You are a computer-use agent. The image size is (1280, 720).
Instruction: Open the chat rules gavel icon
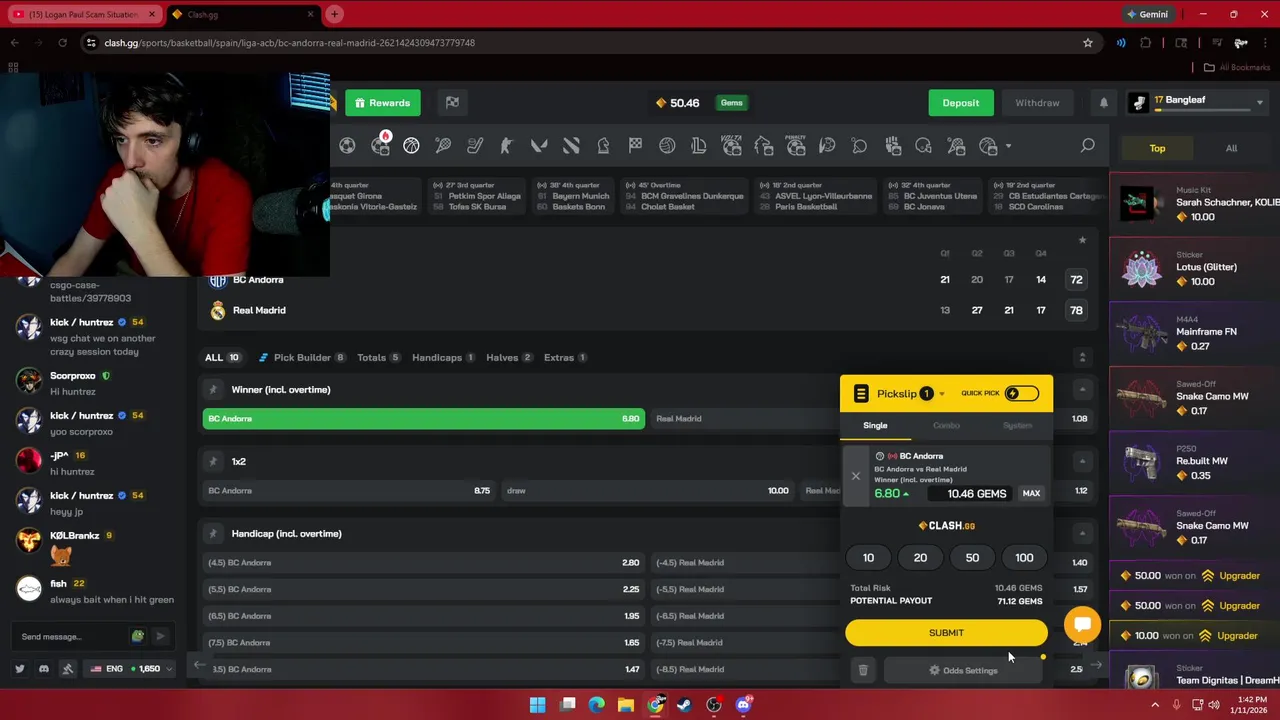click(x=67, y=668)
